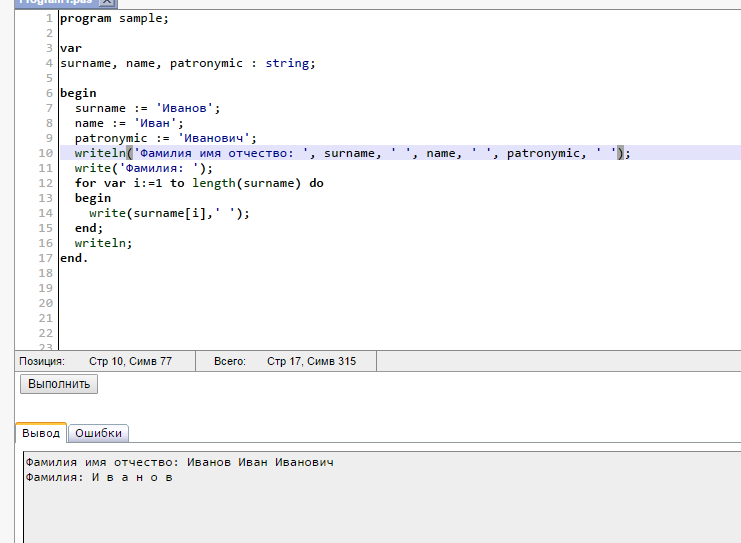Click the output line 'Фамилия: И в а н о в'
Screen dimensions: 741x543
coord(99,478)
